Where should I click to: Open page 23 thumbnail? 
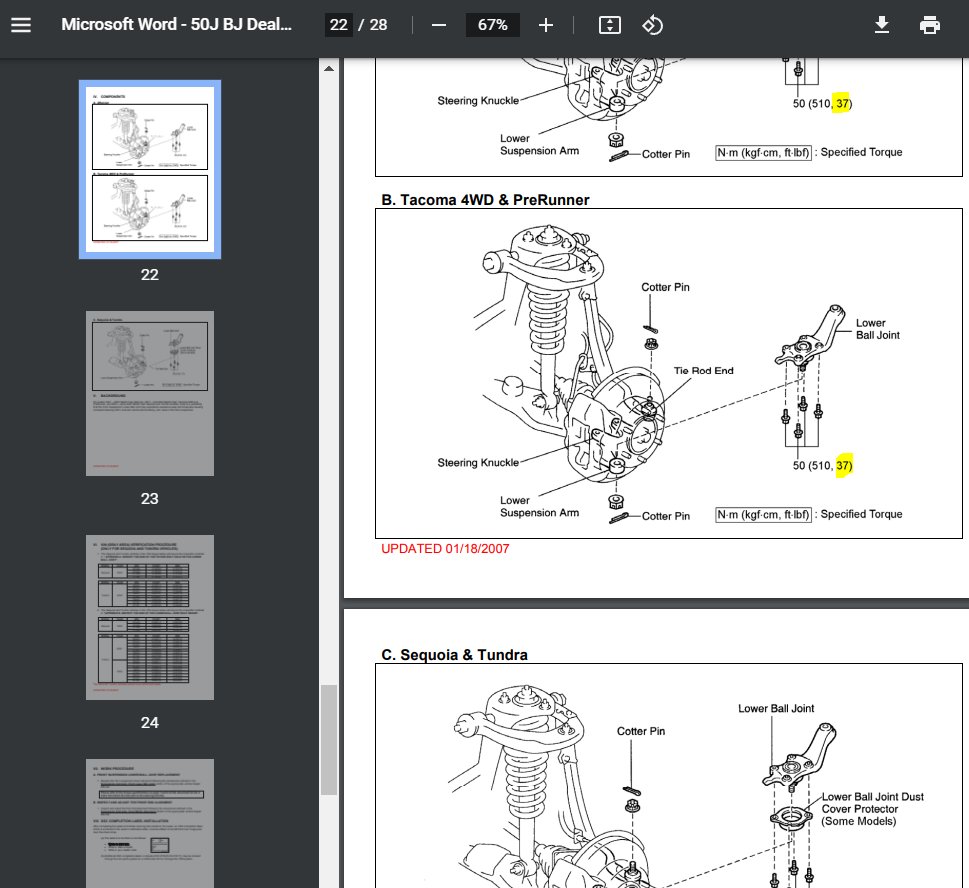[x=150, y=394]
